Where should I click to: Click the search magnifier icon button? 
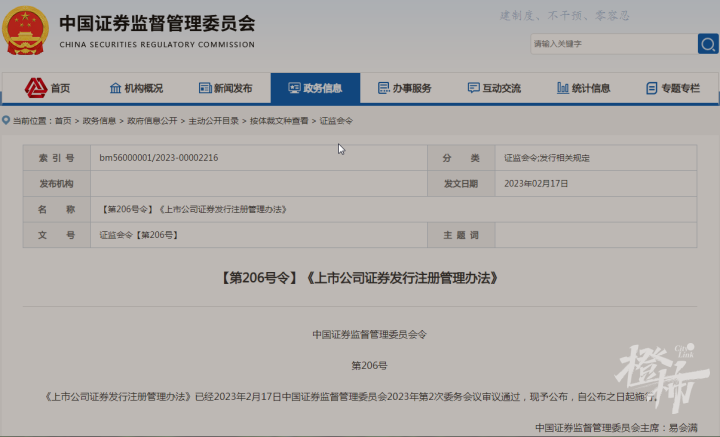(707, 44)
